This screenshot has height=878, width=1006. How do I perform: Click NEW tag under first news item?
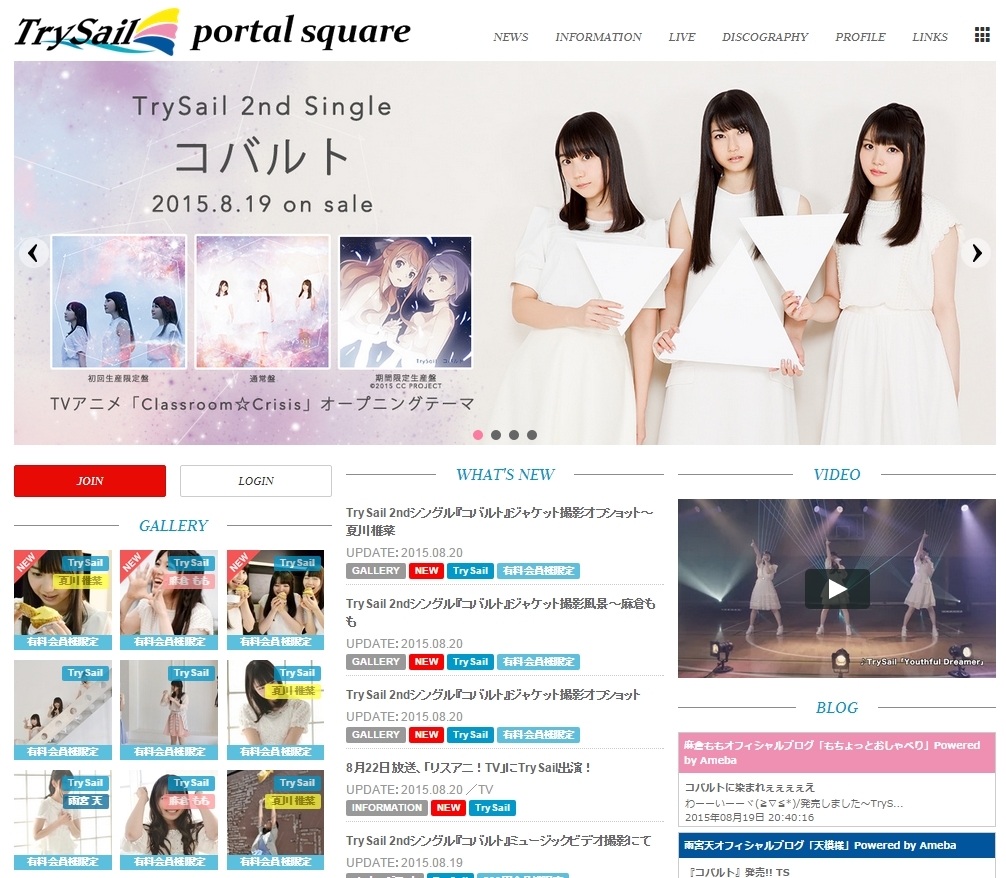(x=426, y=571)
